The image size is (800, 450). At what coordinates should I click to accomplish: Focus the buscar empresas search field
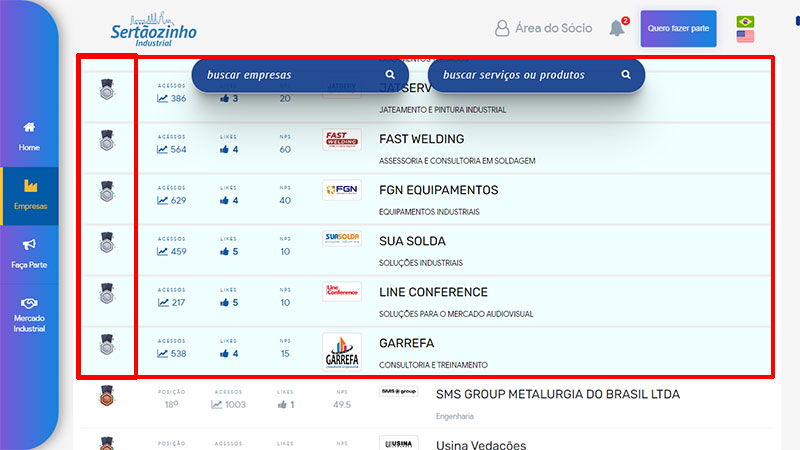tap(300, 75)
